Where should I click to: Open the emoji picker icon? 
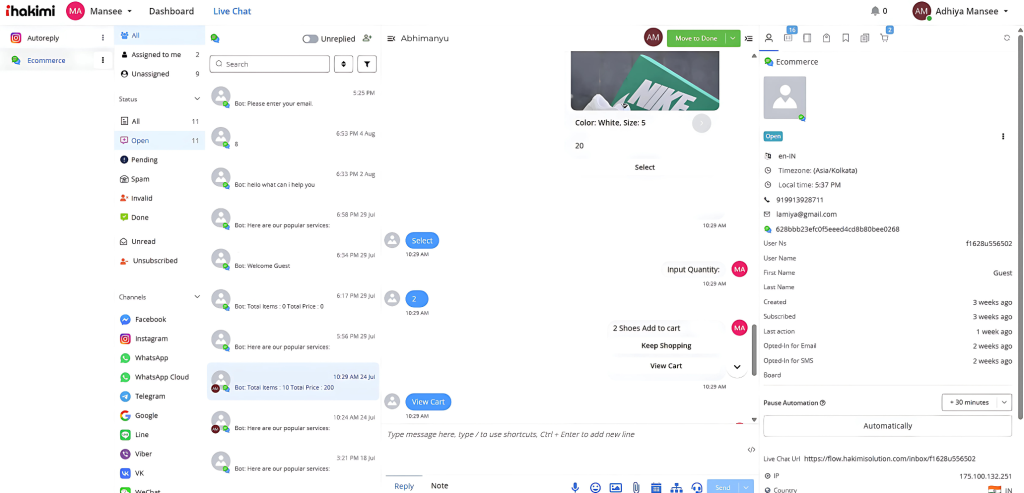tap(595, 487)
